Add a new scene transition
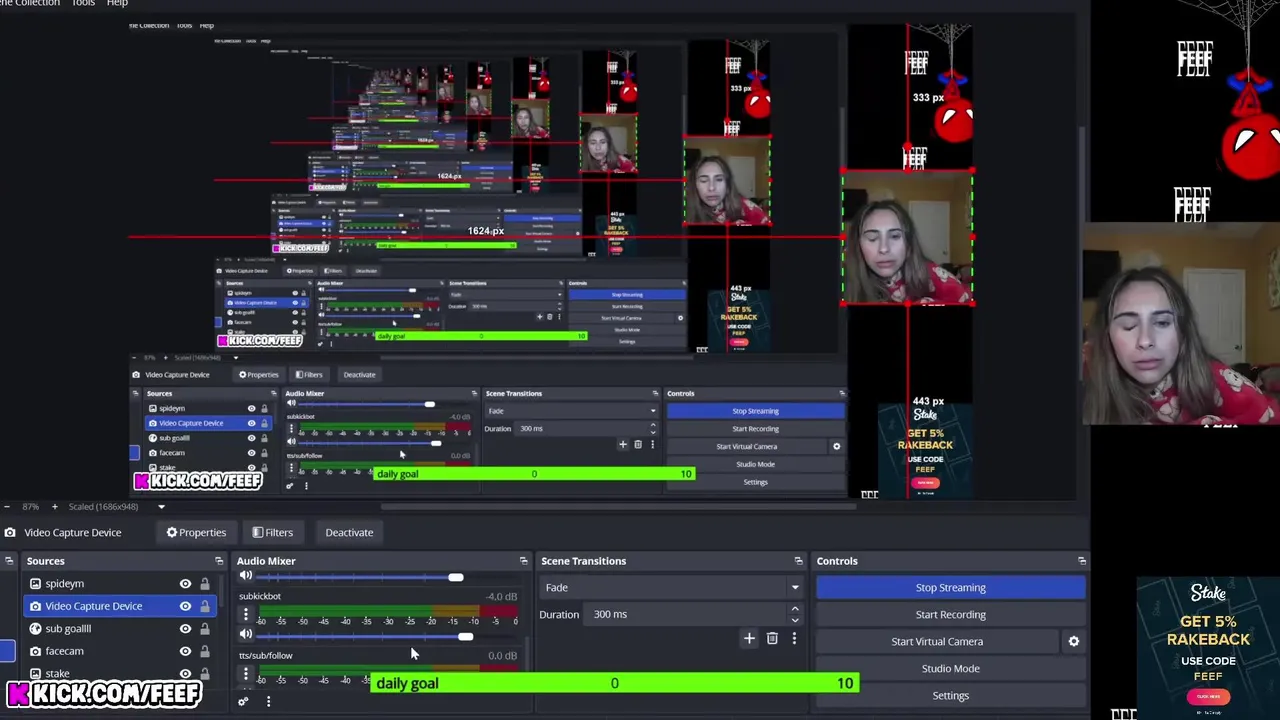Screen dimensions: 1280x720 coord(749,638)
